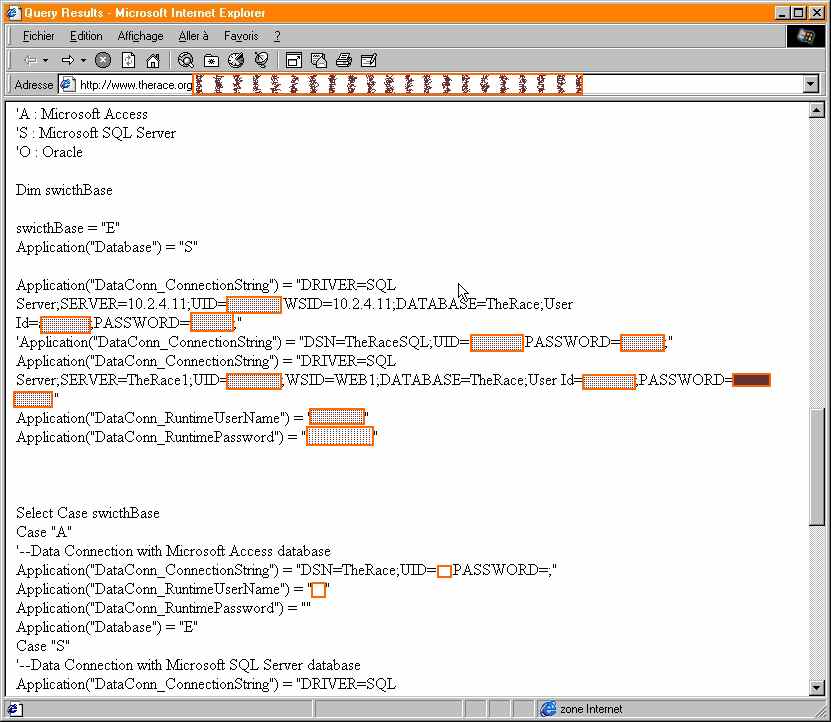Click the first DataConn_RuntimePassword line
This screenshot has height=722, width=831.
click(x=197, y=437)
